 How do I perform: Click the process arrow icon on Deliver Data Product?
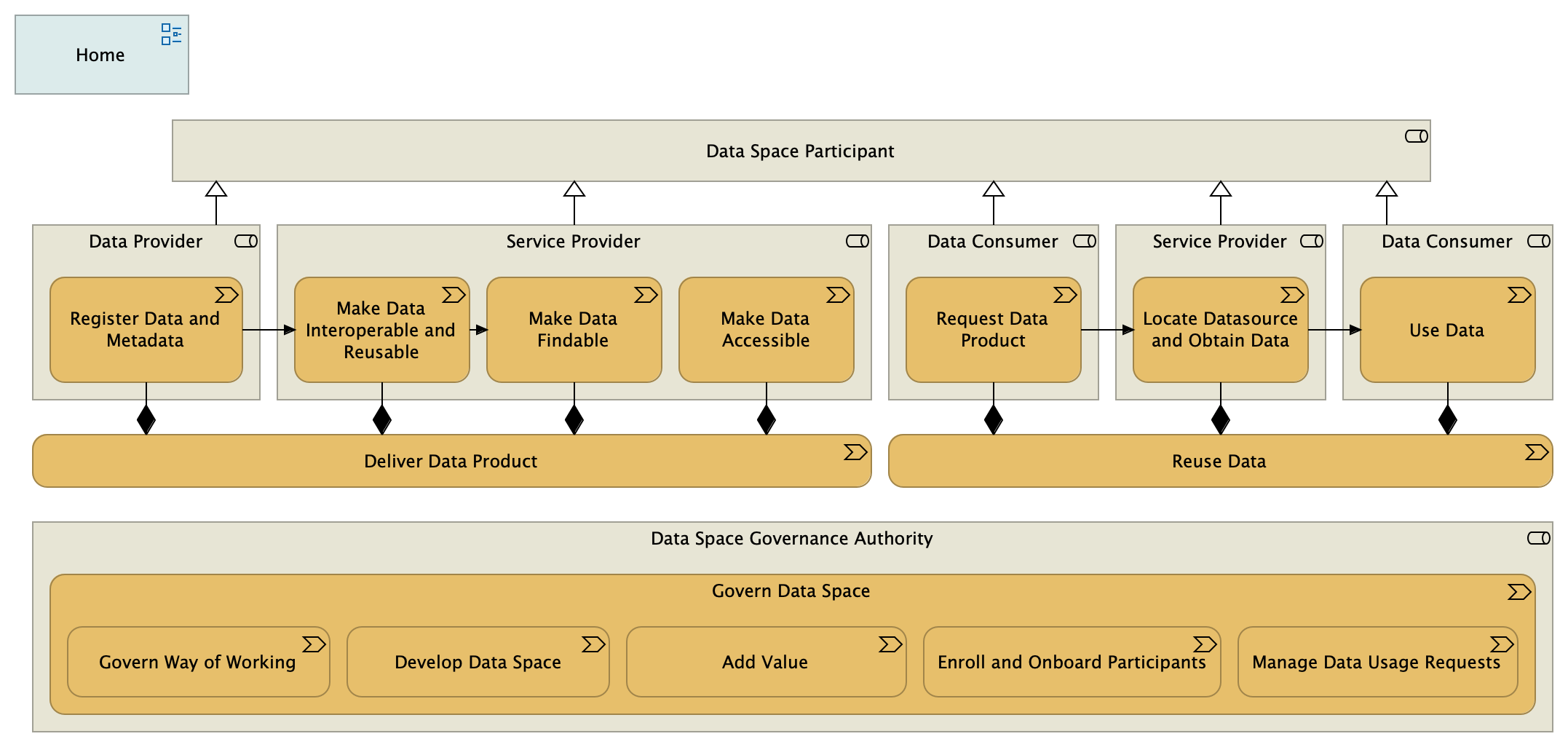pos(855,453)
